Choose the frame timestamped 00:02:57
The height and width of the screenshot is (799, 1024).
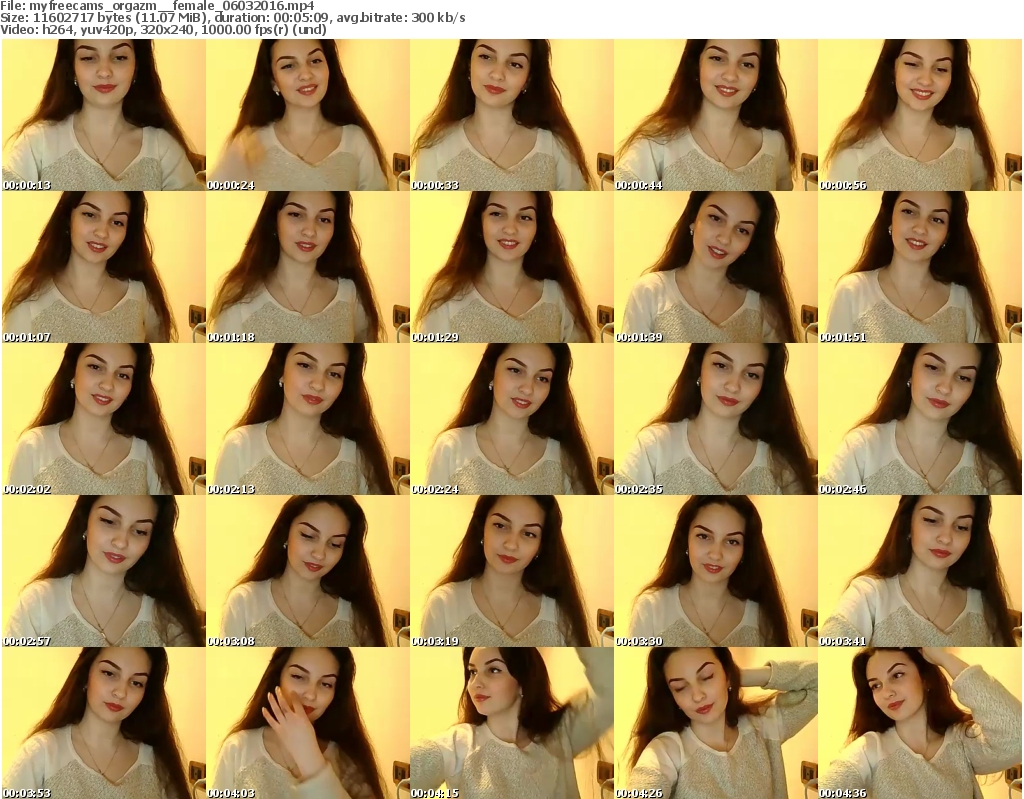104,571
